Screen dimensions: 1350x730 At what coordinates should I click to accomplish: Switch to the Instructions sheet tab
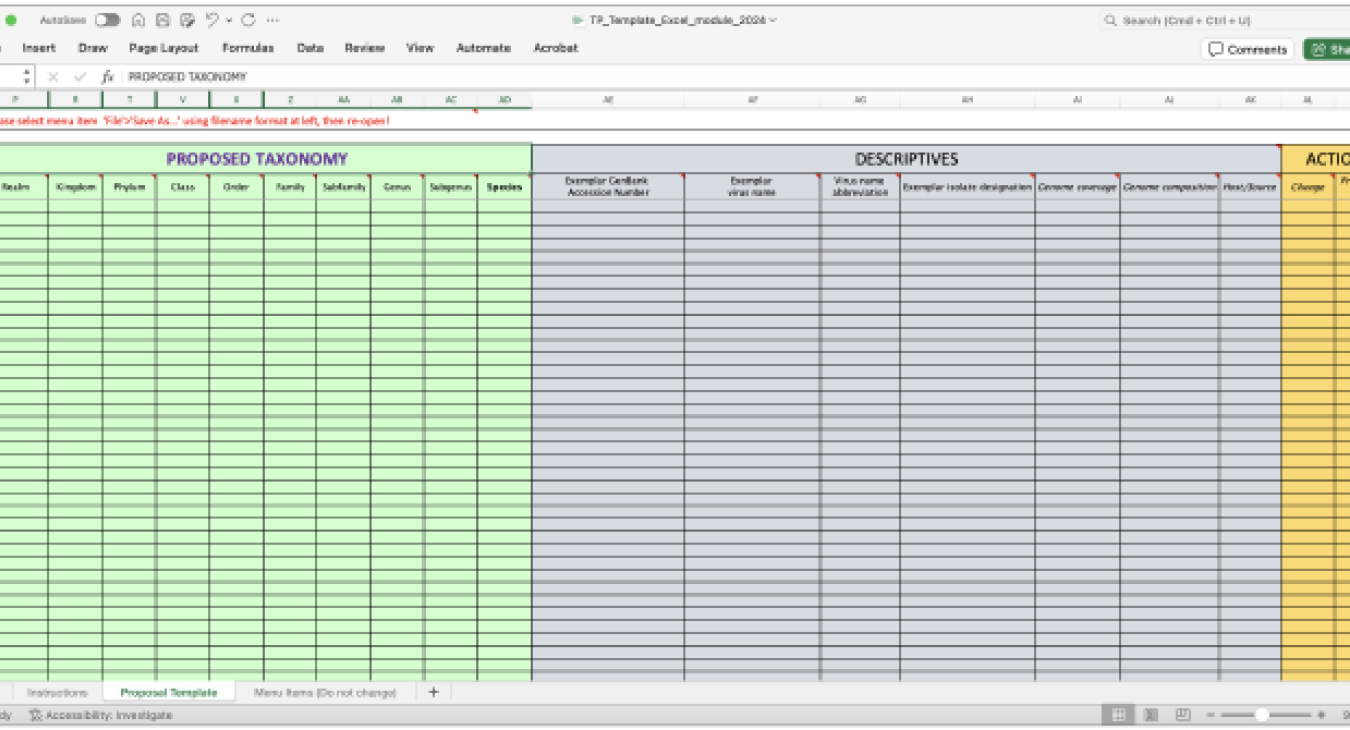click(x=57, y=692)
